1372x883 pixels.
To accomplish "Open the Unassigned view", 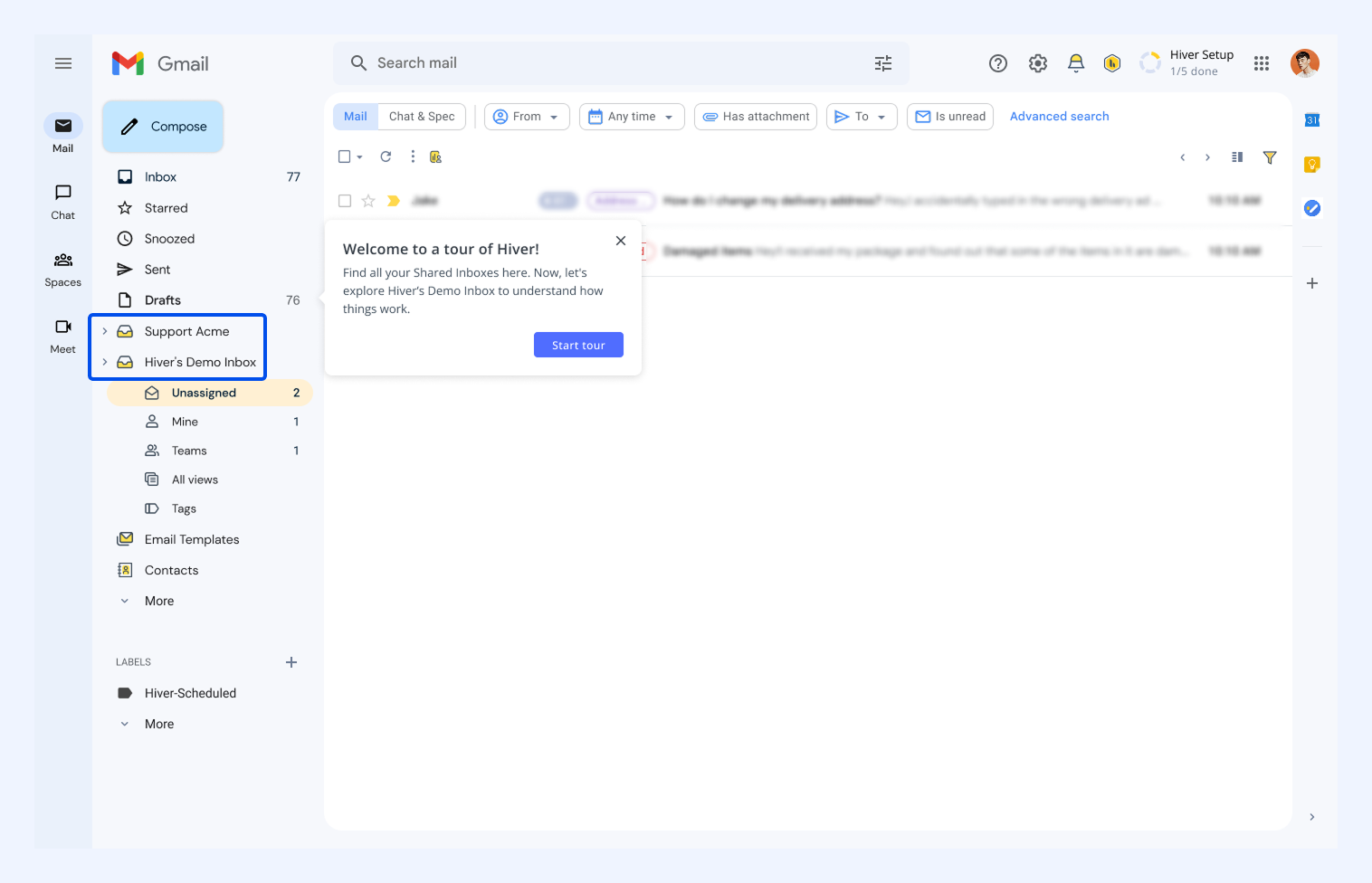I will click(x=210, y=393).
